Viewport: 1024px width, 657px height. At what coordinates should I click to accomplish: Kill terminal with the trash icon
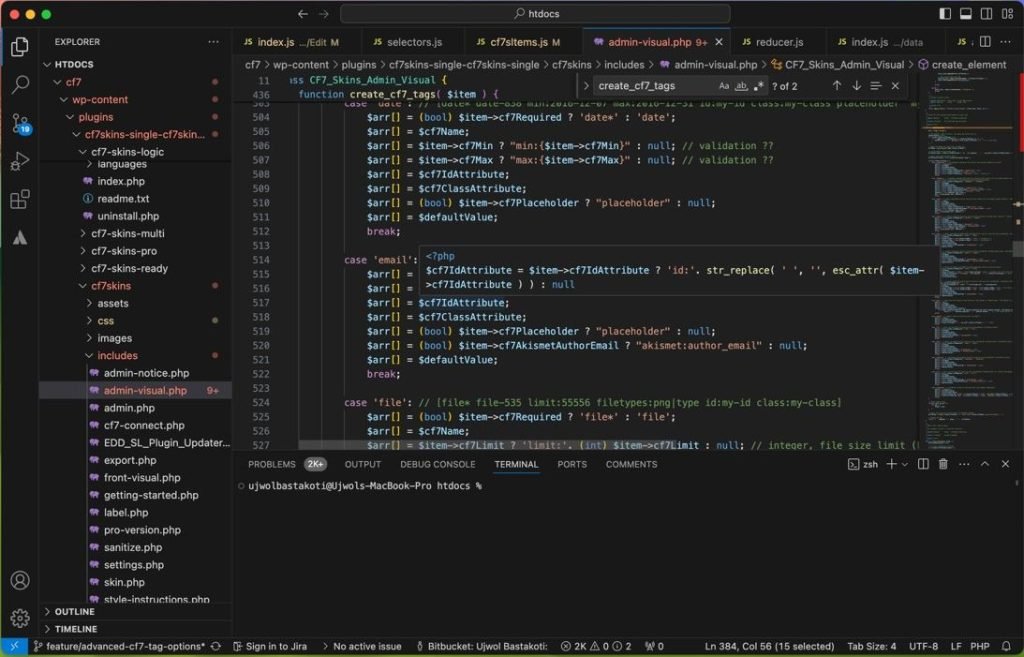click(x=943, y=464)
